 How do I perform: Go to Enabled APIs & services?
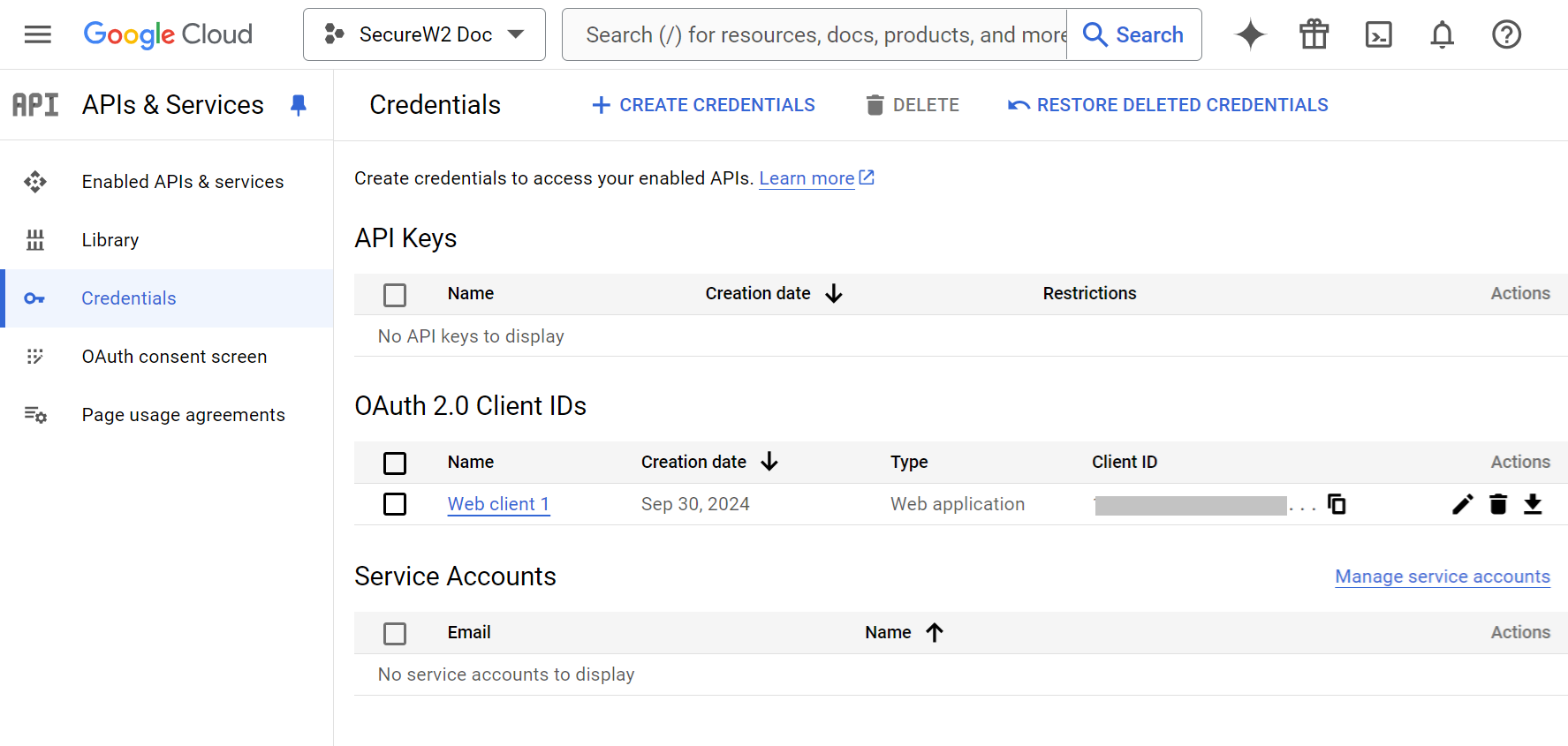coord(182,182)
